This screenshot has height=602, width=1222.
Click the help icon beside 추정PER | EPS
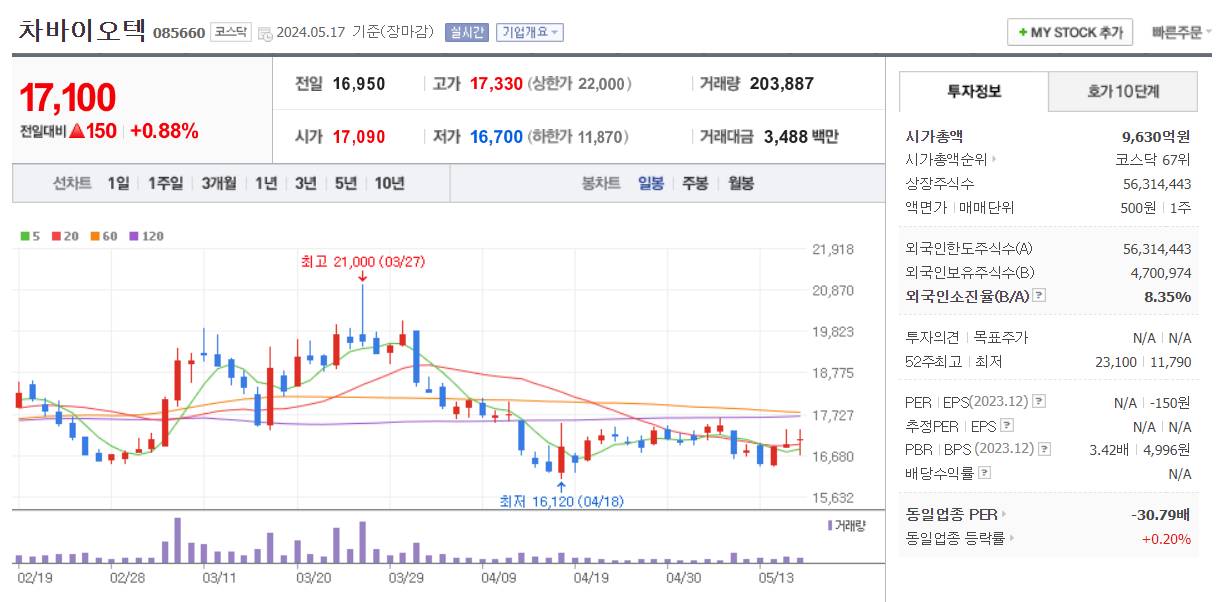[x=1006, y=424]
